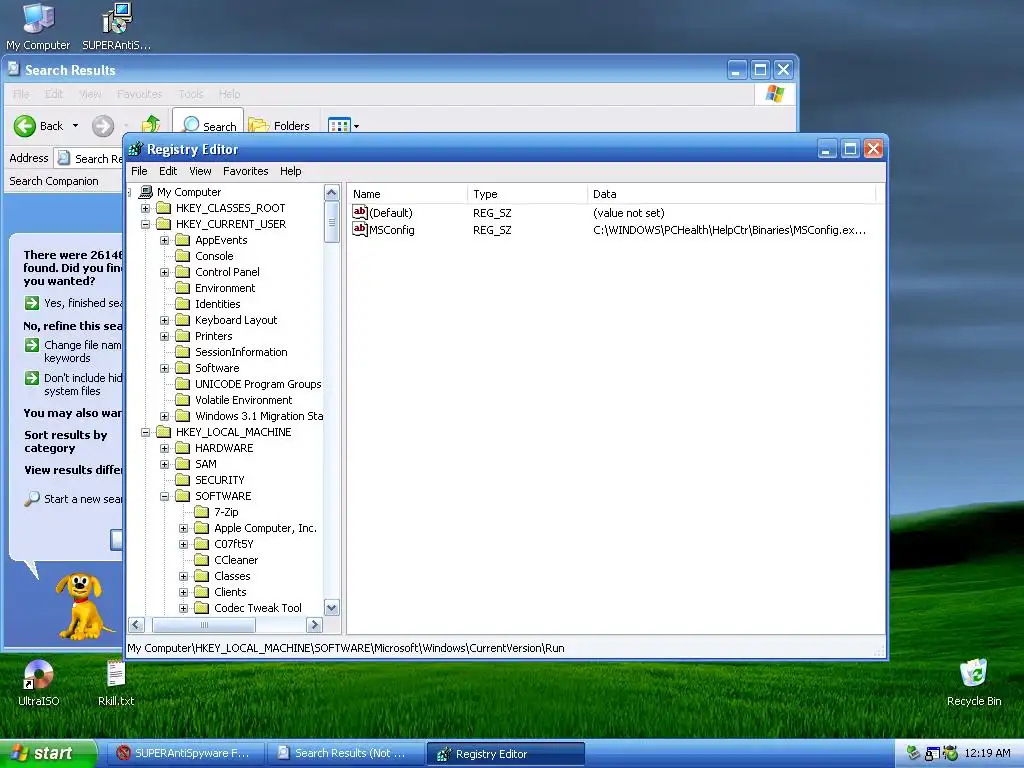Expand the Keyboard Layout key
The width and height of the screenshot is (1024, 768).
pyautogui.click(x=165, y=320)
